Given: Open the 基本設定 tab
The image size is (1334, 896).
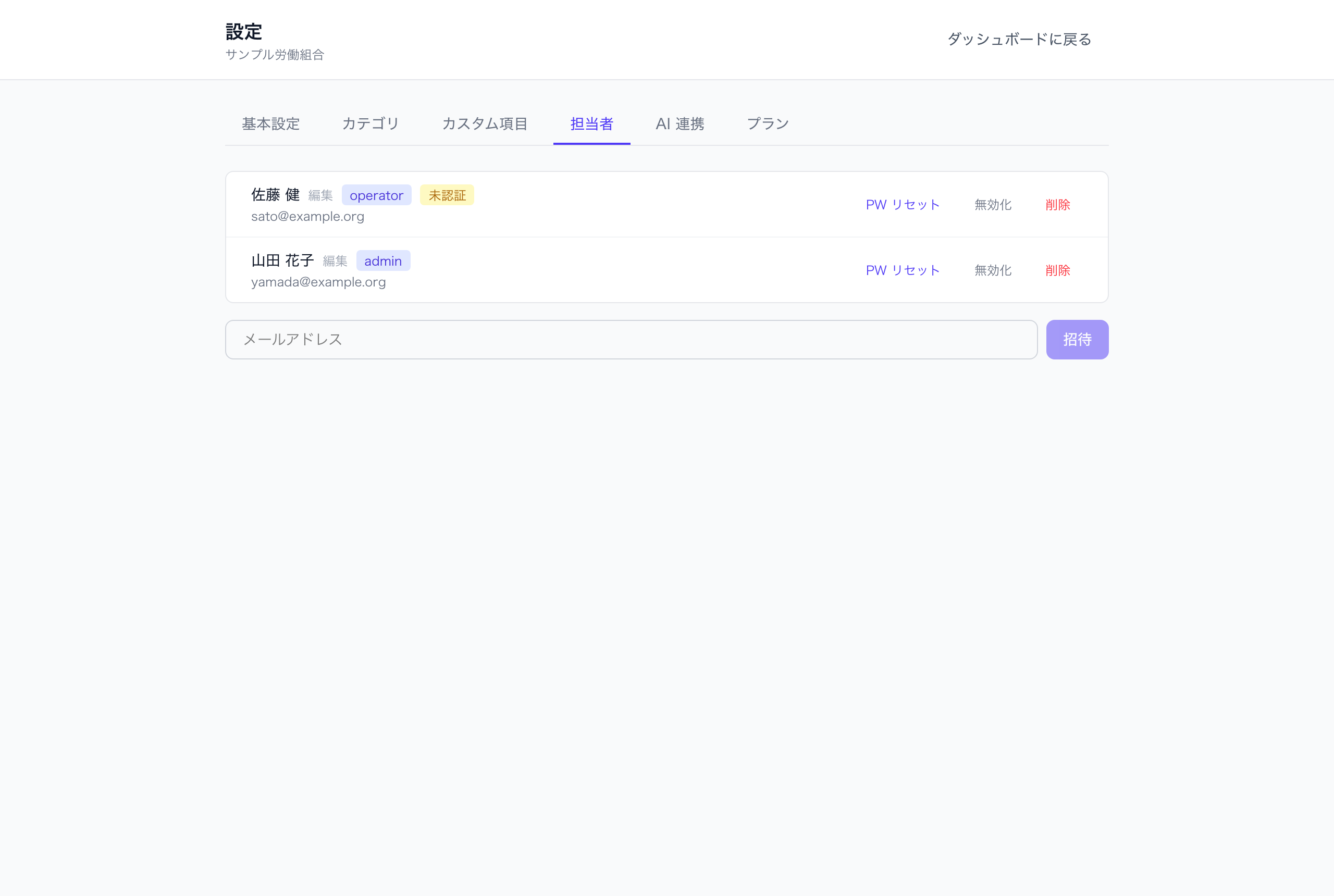Looking at the screenshot, I should 270,124.
